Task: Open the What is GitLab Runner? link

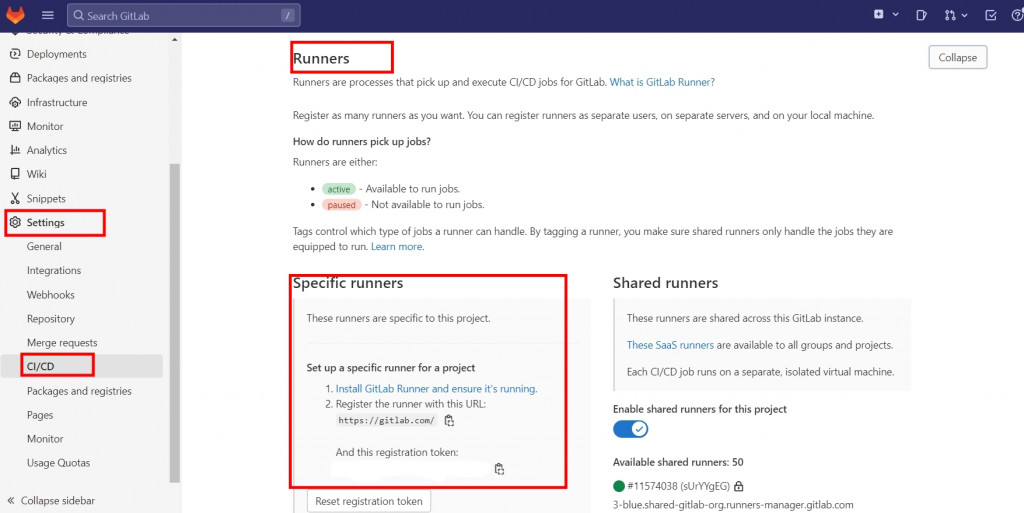Action: click(662, 82)
